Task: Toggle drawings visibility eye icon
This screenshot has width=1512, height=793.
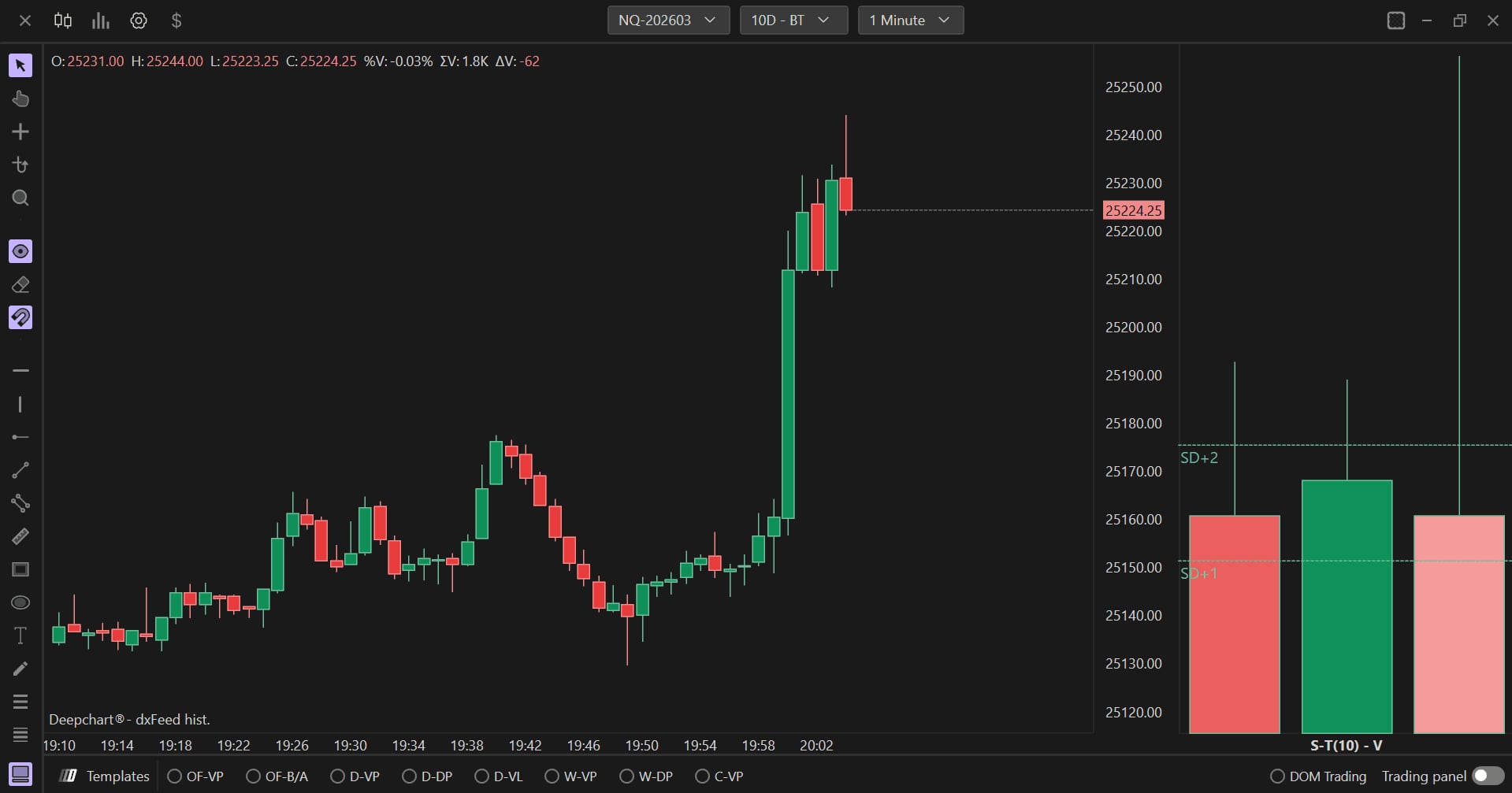Action: pos(20,251)
